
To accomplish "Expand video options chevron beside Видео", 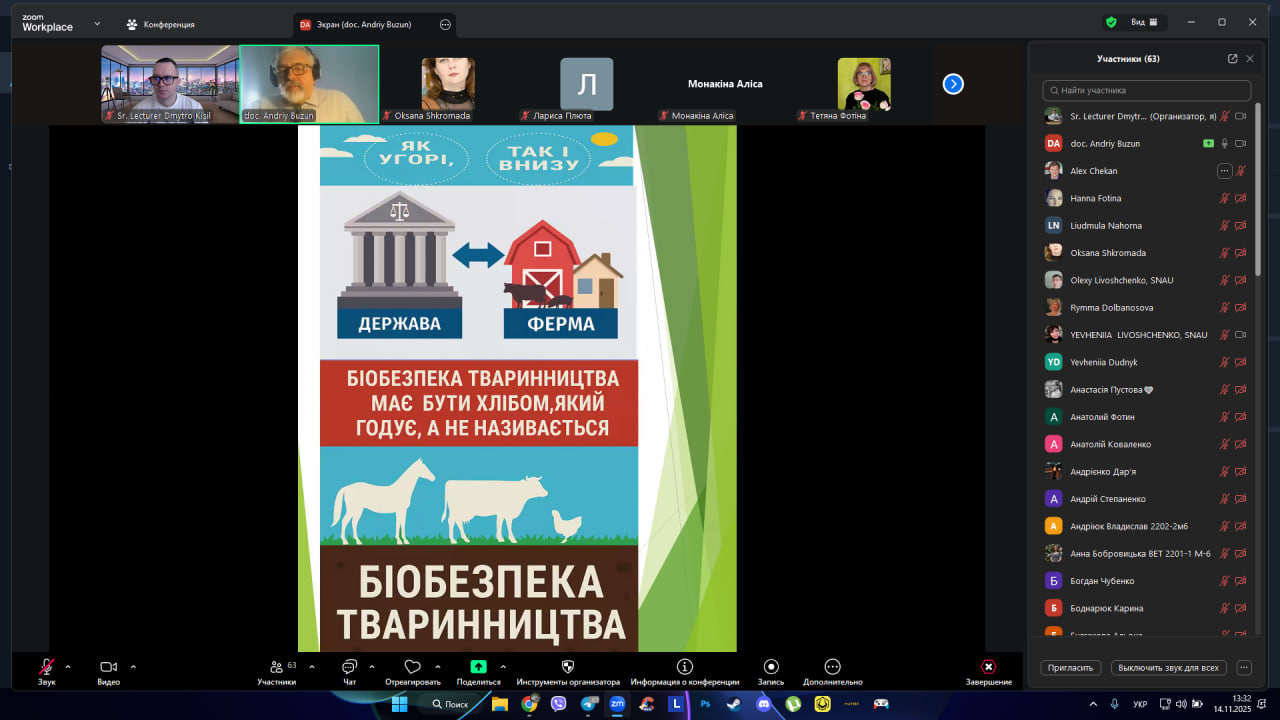I will (x=133, y=667).
